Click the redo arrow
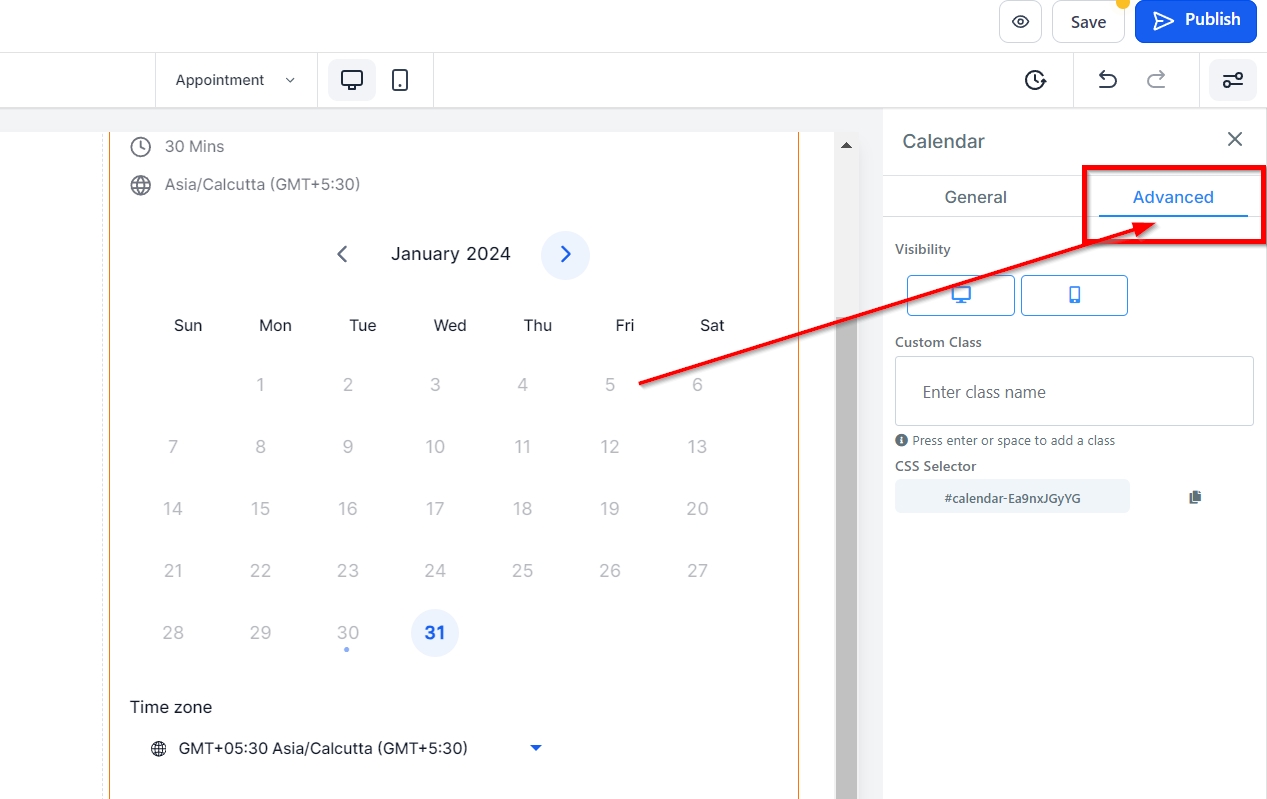This screenshot has height=799, width=1267. click(x=1156, y=80)
